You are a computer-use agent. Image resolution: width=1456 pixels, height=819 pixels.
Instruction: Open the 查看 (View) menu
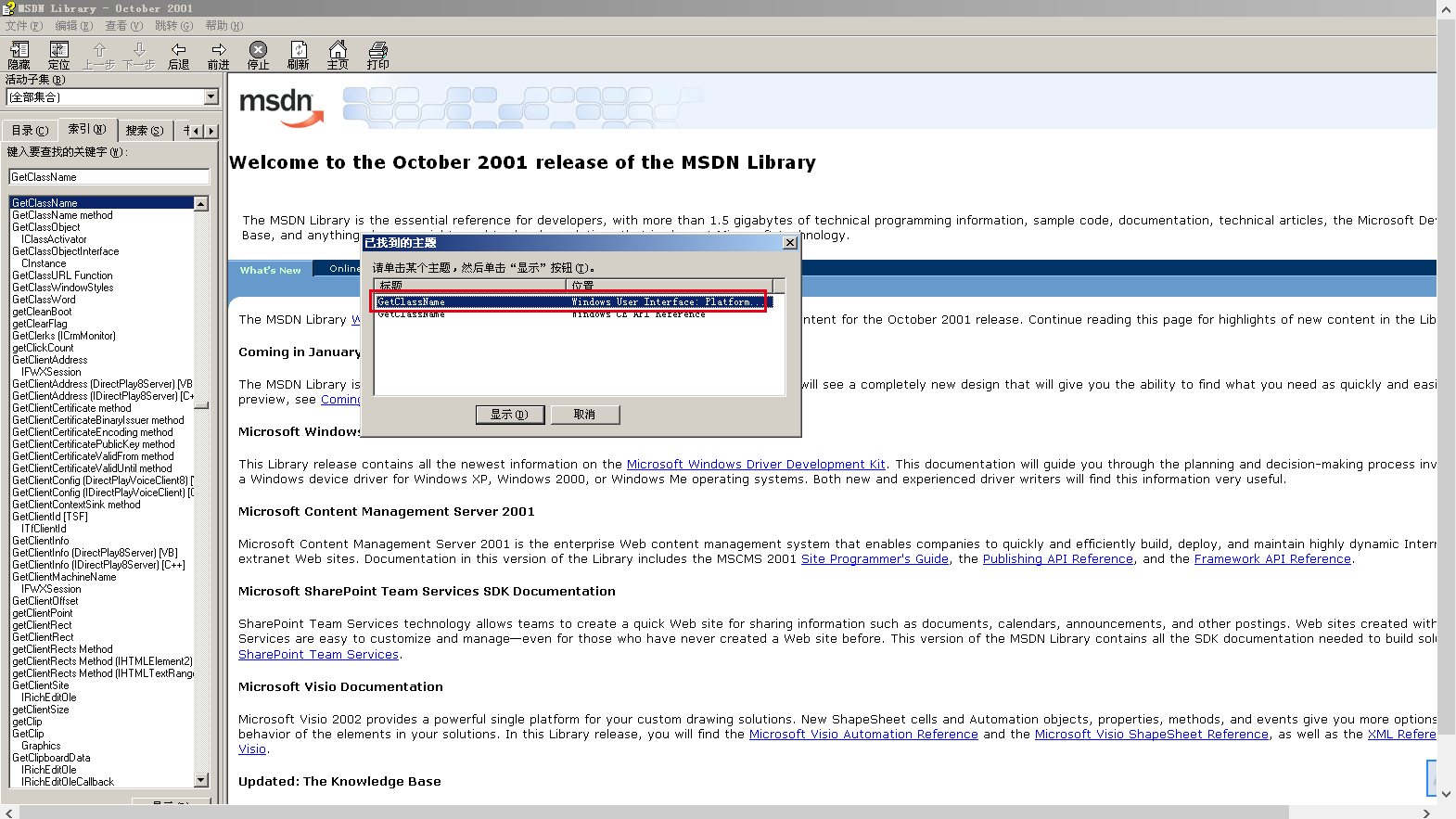coord(124,26)
